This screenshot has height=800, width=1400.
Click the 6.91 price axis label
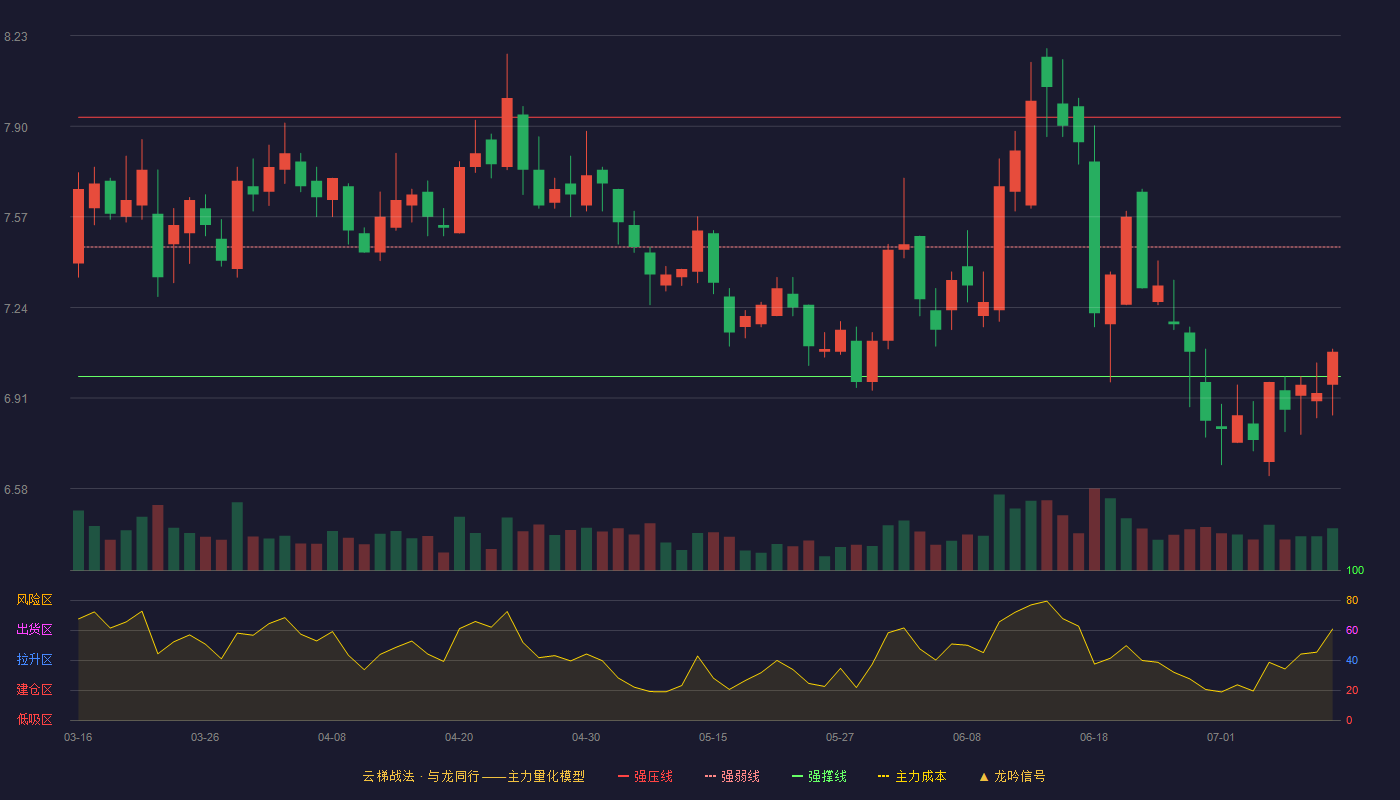coord(16,399)
